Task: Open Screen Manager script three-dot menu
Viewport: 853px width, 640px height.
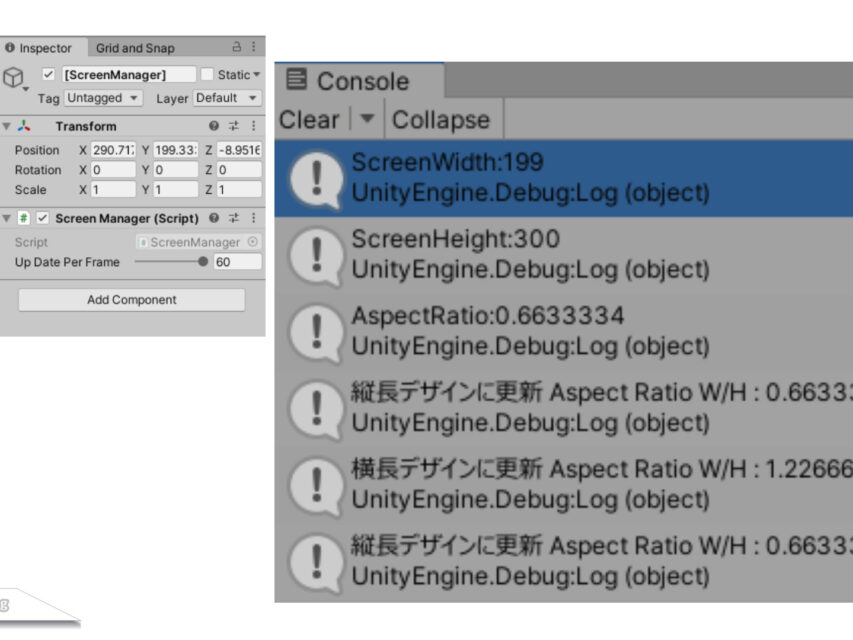Action: [x=253, y=218]
